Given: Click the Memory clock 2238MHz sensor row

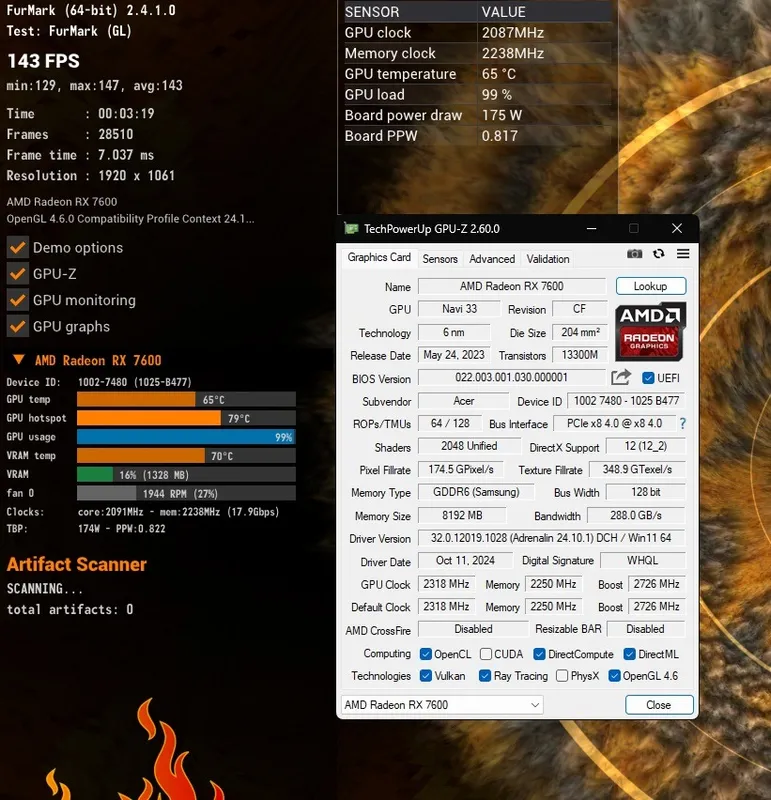Looking at the screenshot, I should (478, 53).
